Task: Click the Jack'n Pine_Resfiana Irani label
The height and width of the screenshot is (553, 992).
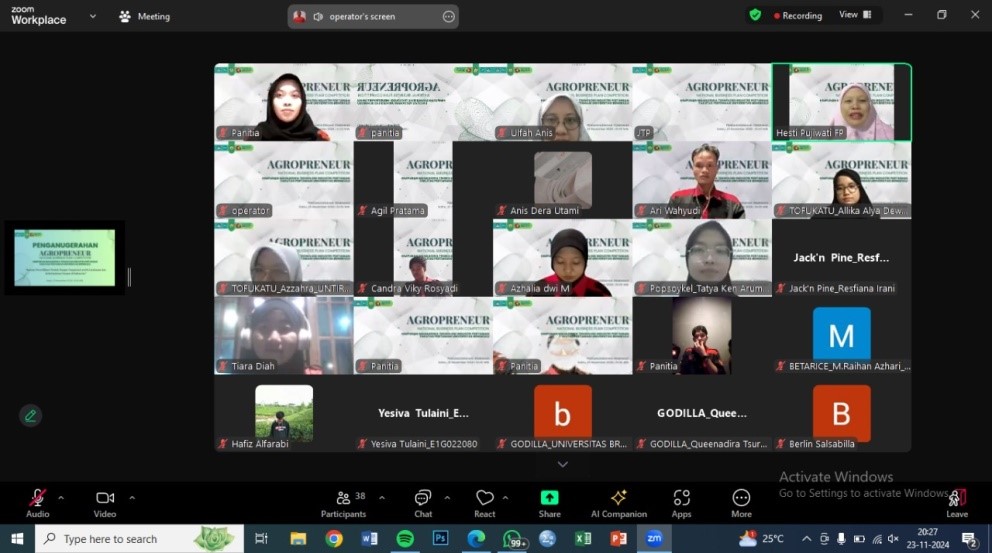Action: (x=835, y=288)
